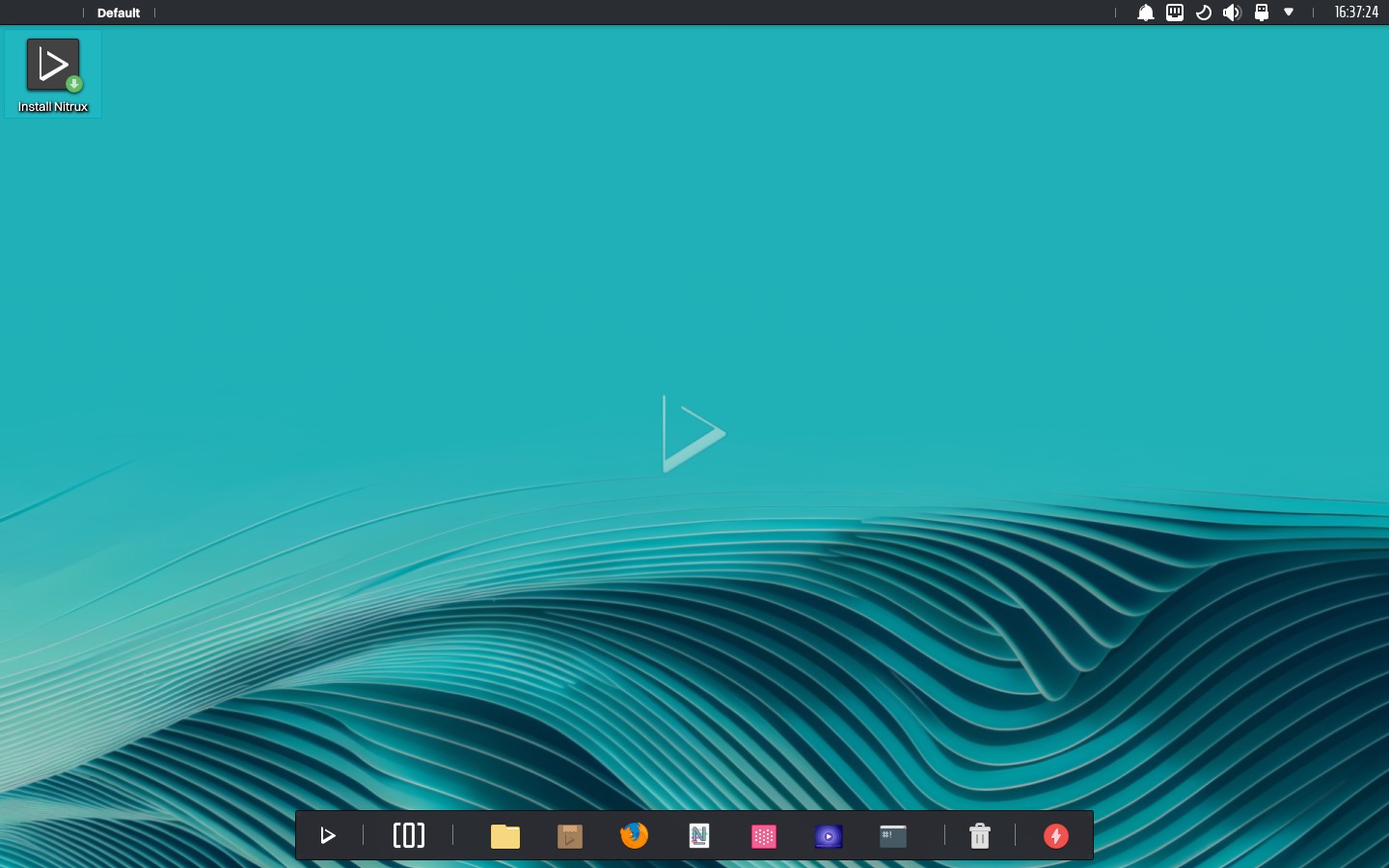Click the Default label in top panel

119,13
